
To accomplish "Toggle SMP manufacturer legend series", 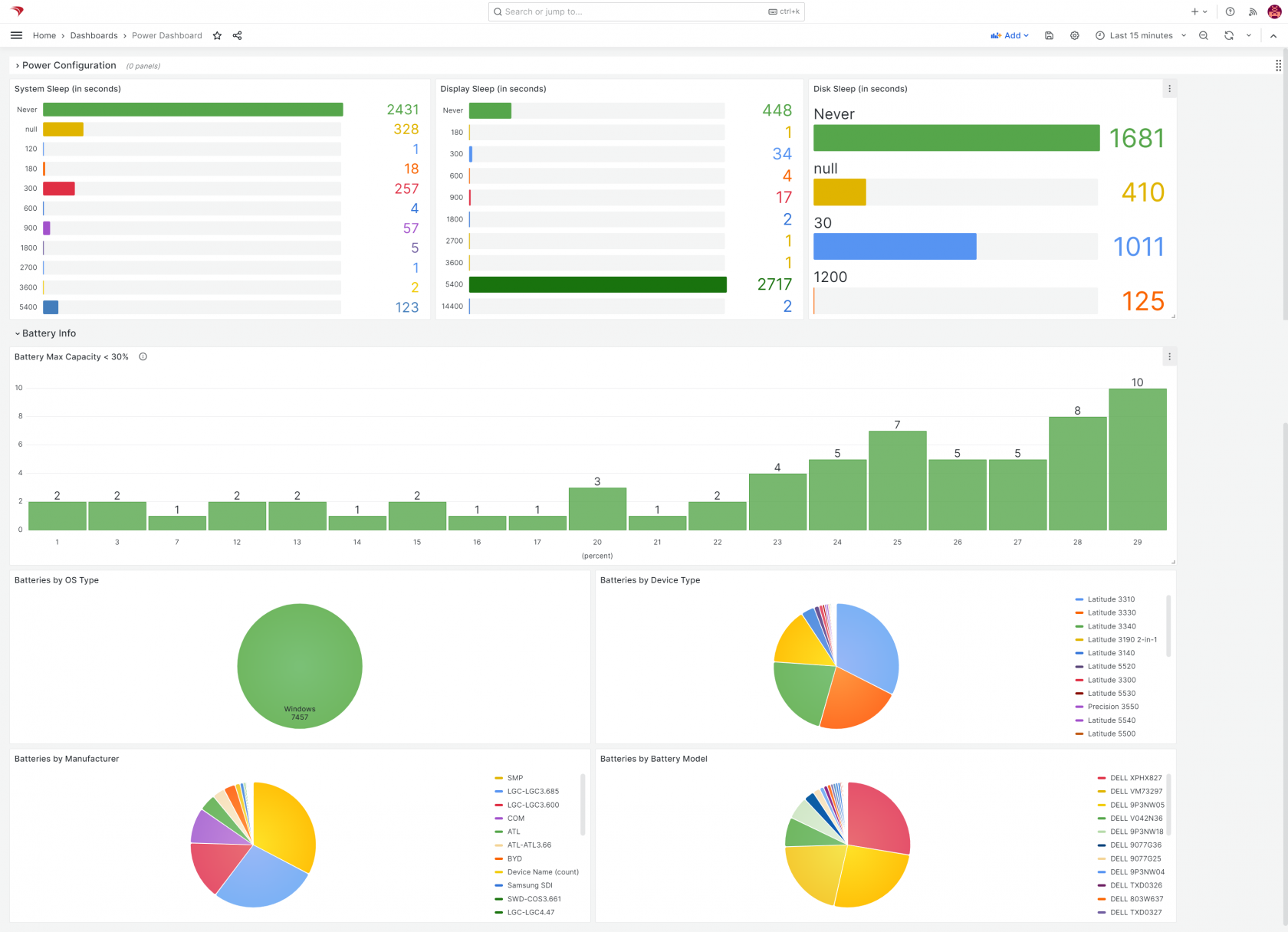I will tap(514, 778).
